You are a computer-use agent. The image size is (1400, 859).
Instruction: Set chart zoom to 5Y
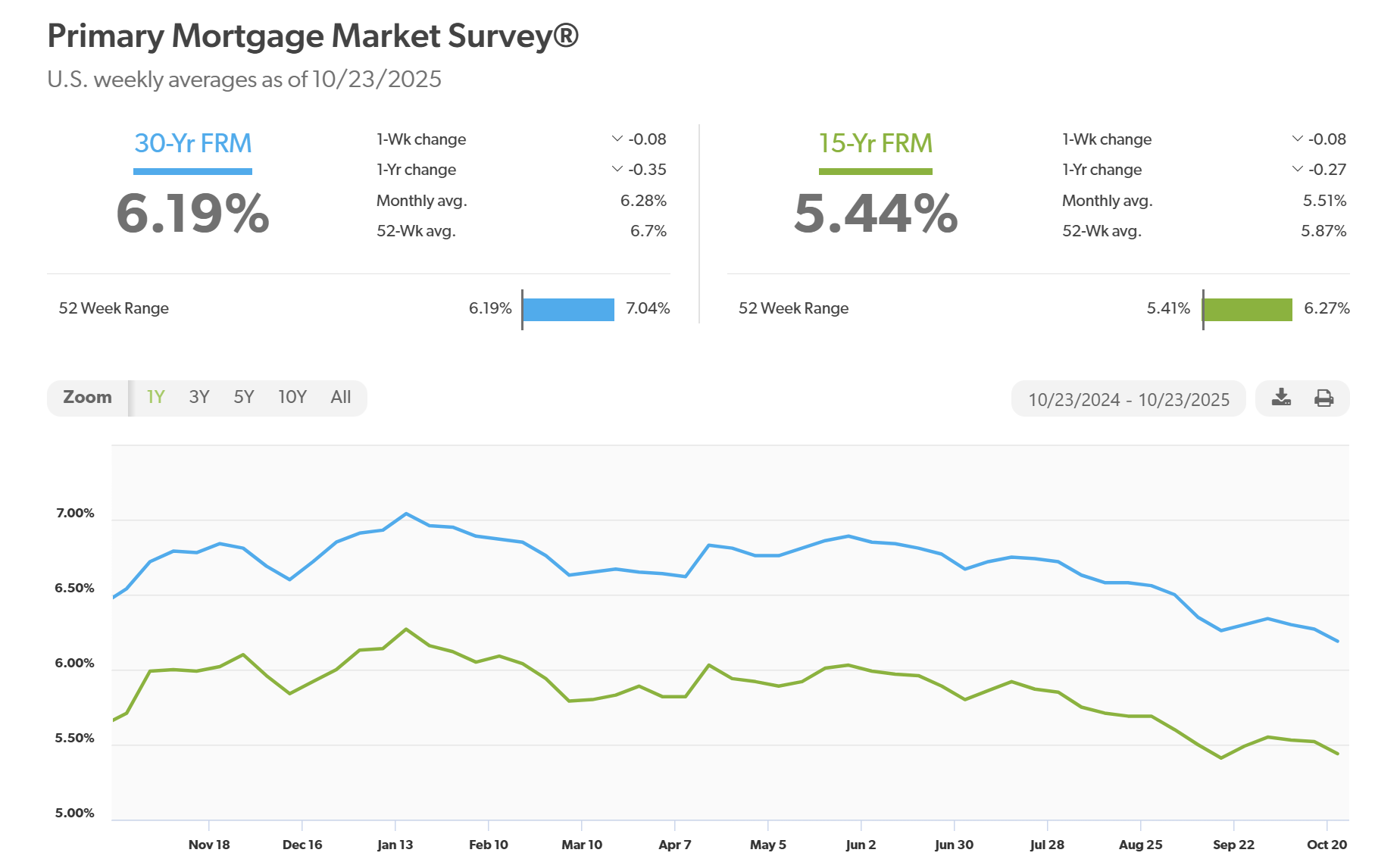point(243,397)
